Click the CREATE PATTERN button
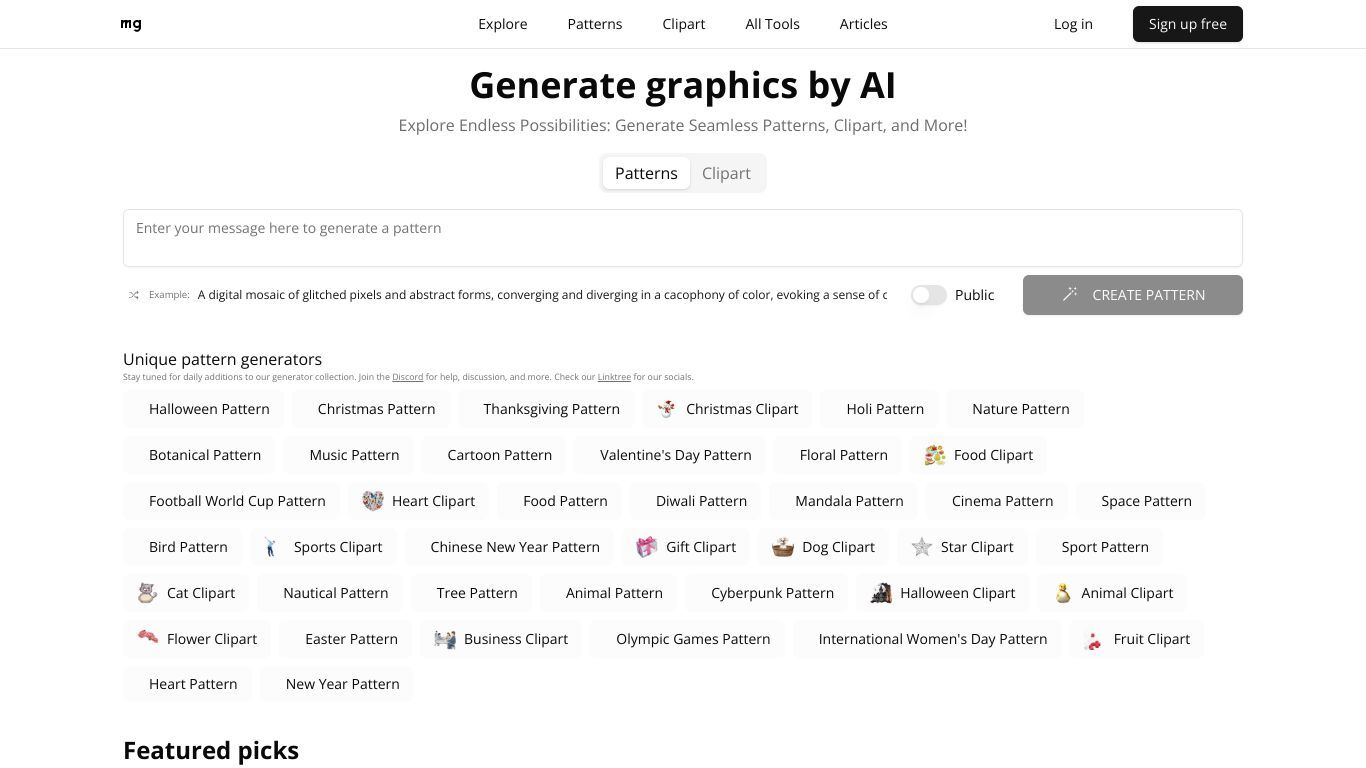Viewport: 1366px width, 768px height. [x=1133, y=295]
